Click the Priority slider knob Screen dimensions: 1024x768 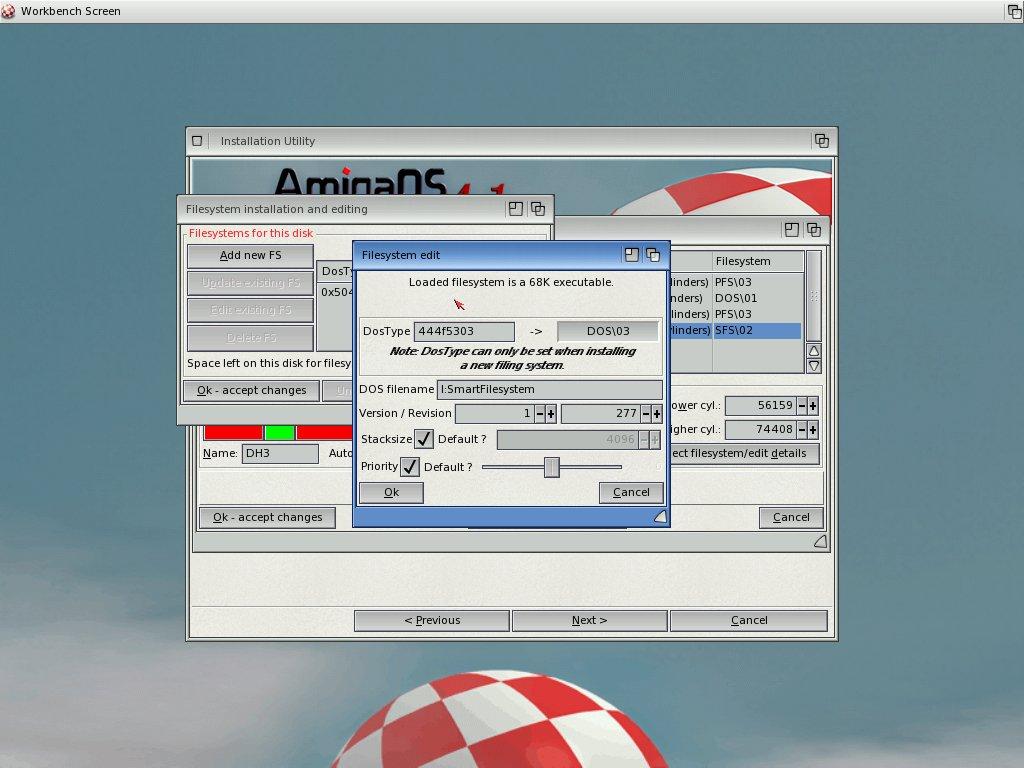[x=552, y=467]
